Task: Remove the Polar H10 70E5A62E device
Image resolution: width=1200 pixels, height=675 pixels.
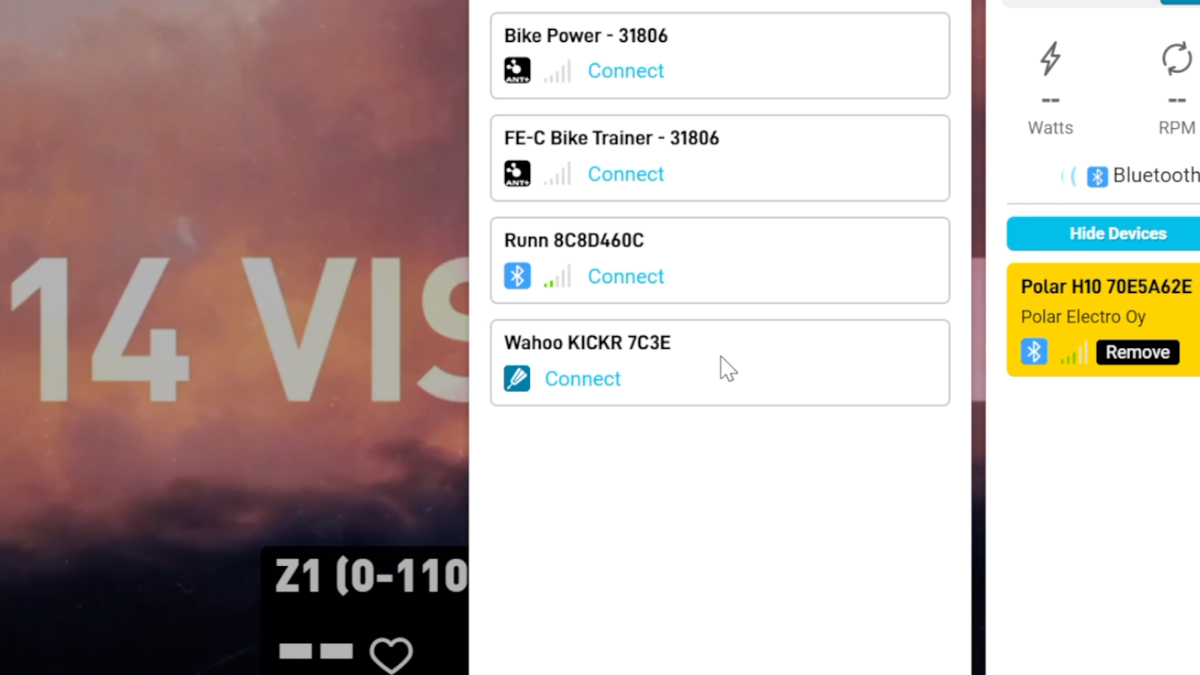Action: click(1138, 352)
